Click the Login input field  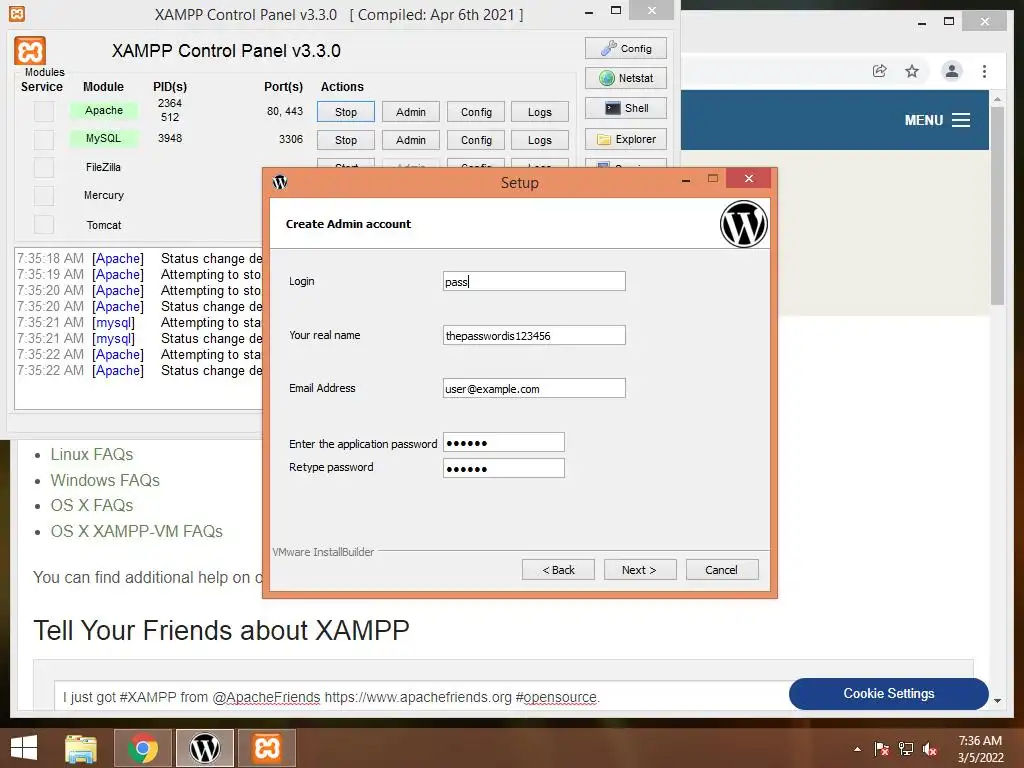(x=534, y=281)
